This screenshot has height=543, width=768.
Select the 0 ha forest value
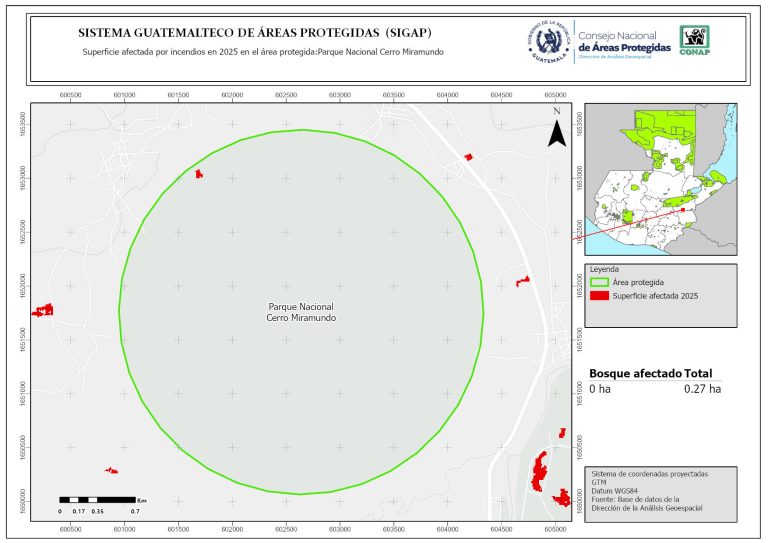[x=599, y=388]
